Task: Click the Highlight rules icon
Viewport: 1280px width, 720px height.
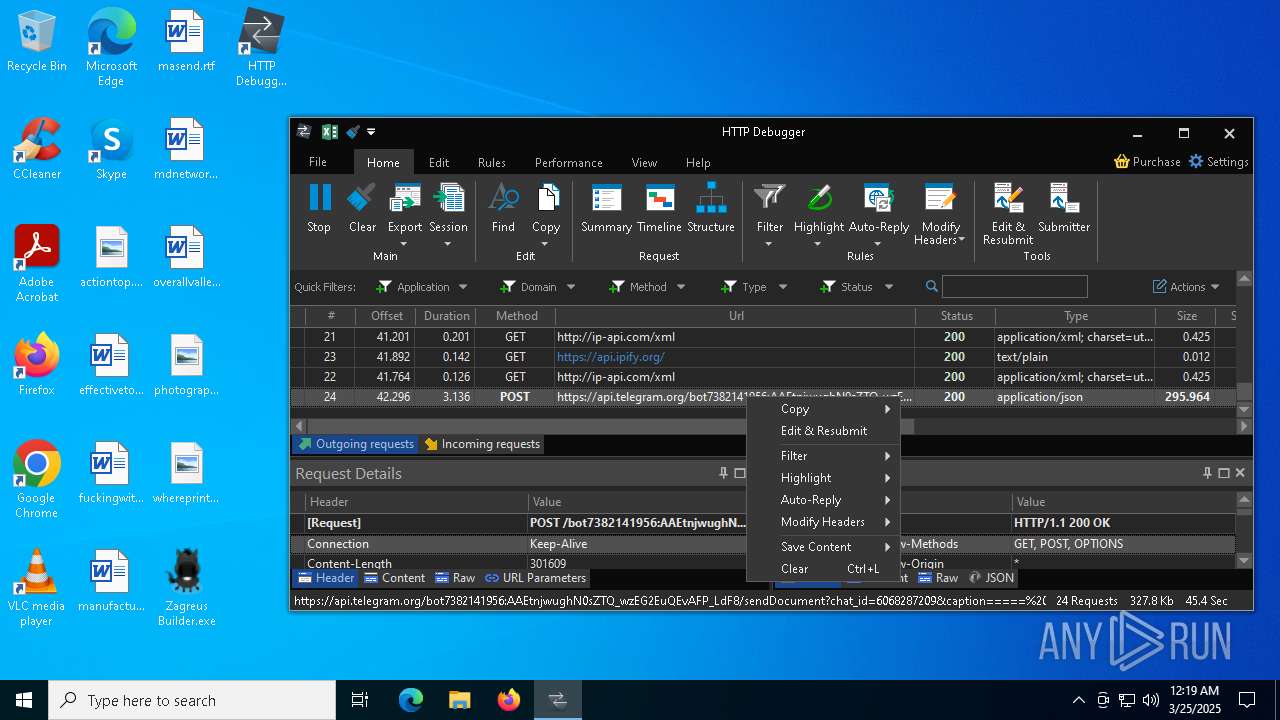Action: coord(819,198)
